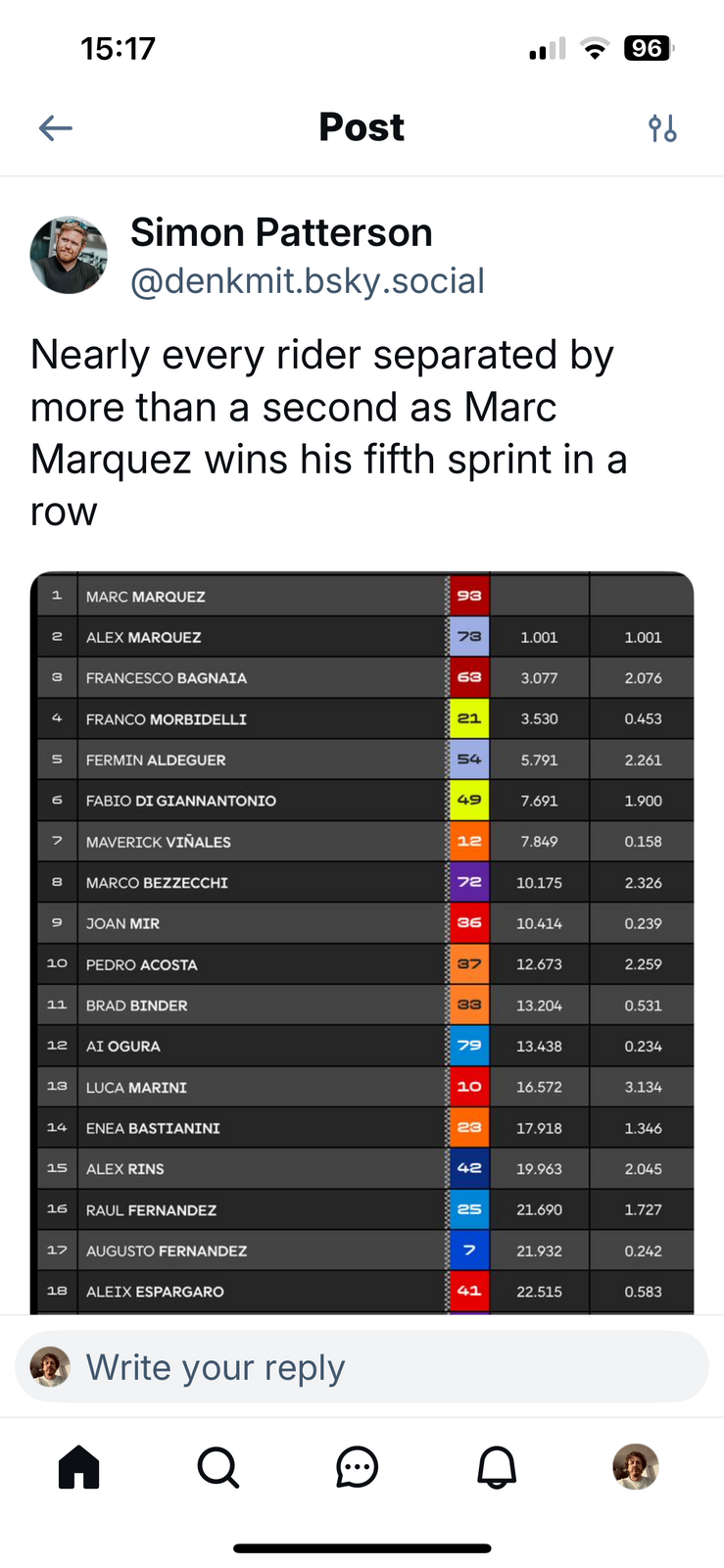The width and height of the screenshot is (724, 1568).
Task: Open the thread preferences settings icon
Action: click(662, 127)
